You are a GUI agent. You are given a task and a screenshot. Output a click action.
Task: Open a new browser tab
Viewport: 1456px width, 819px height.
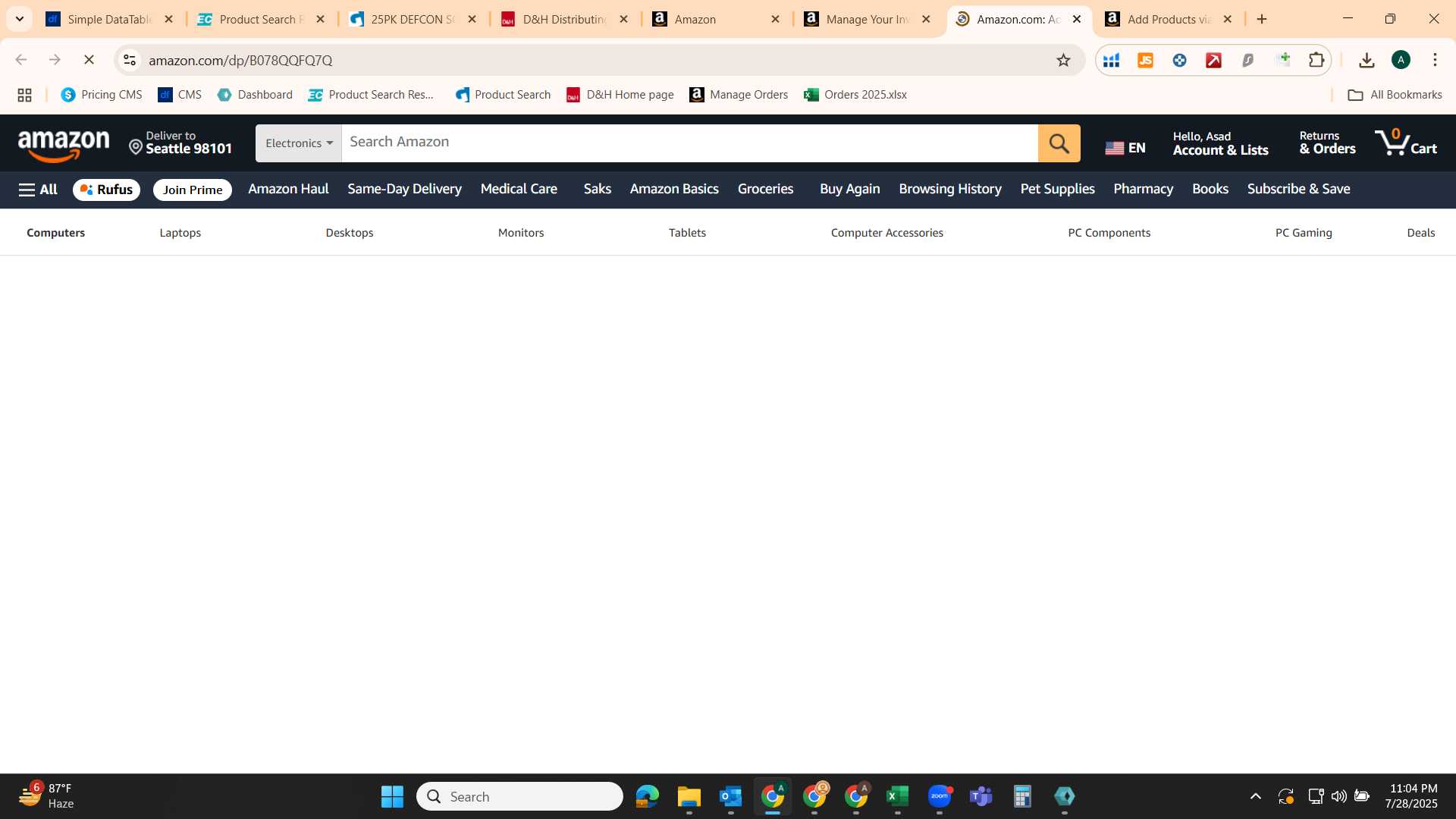click(1262, 19)
